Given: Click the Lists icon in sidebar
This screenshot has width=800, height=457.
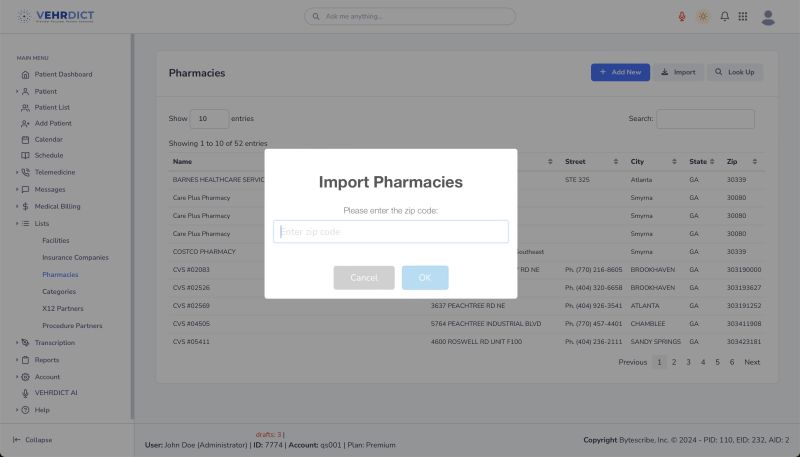Looking at the screenshot, I should [x=26, y=223].
